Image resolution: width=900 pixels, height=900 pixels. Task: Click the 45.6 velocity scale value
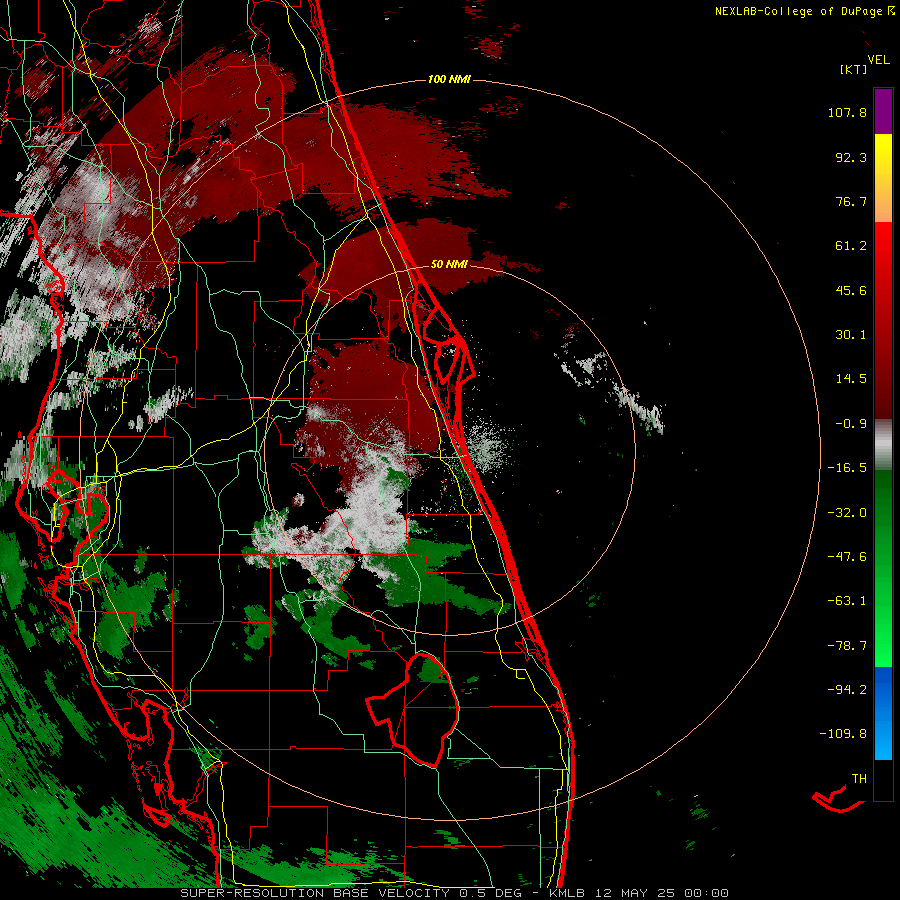tap(851, 290)
